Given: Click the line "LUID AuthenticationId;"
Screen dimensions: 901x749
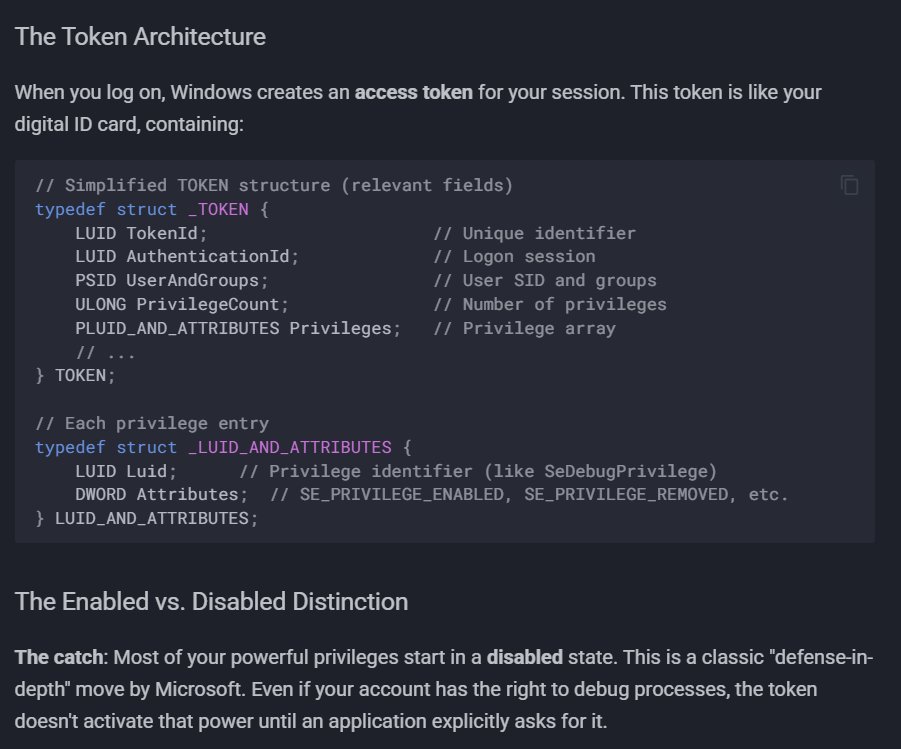Looking at the screenshot, I should (187, 256).
